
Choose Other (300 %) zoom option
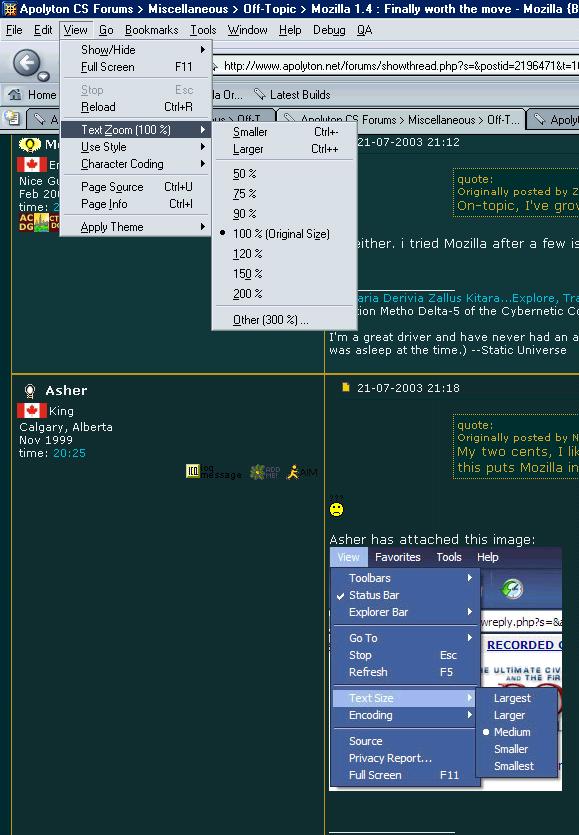[284, 320]
